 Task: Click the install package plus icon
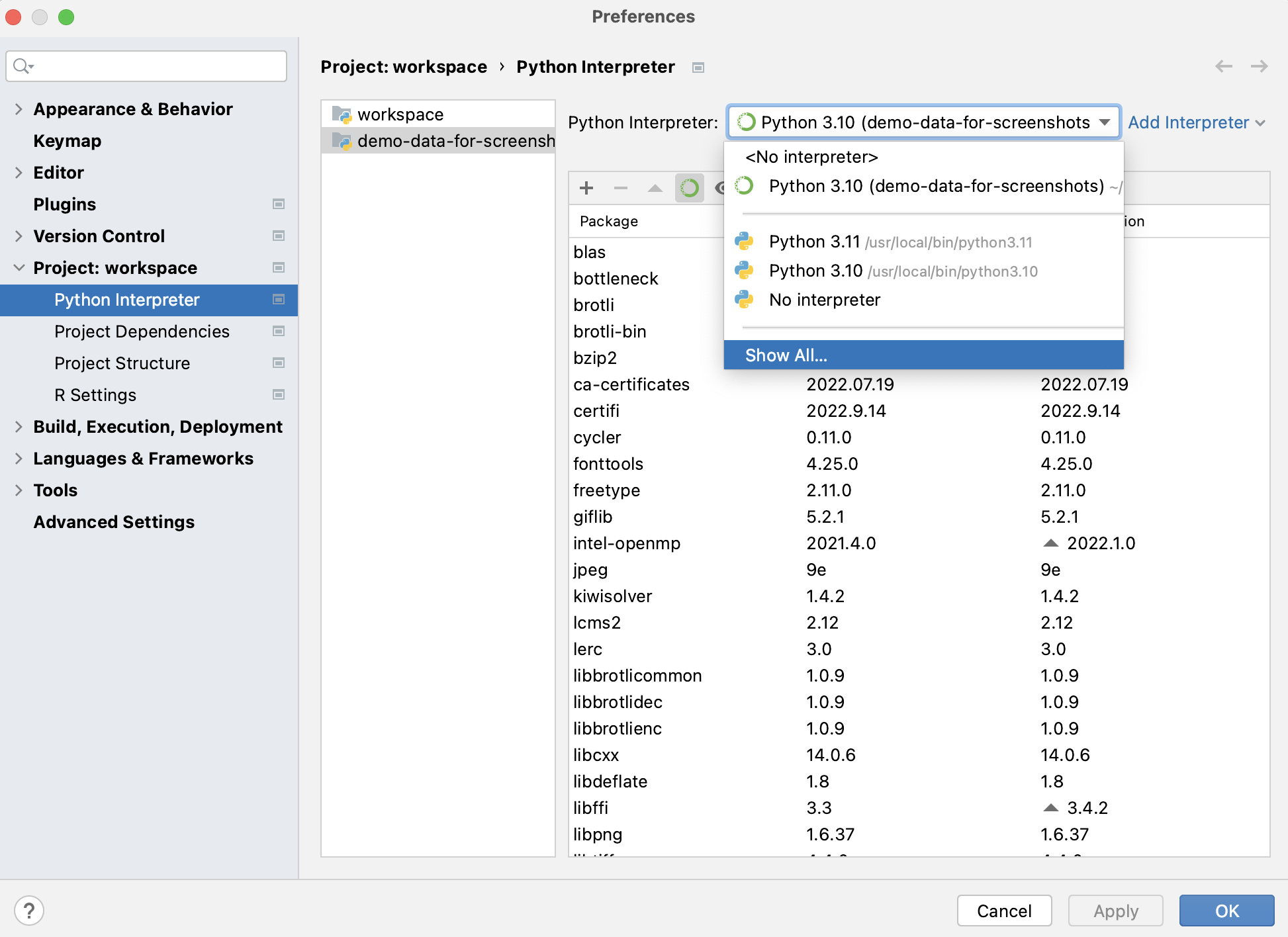(586, 188)
